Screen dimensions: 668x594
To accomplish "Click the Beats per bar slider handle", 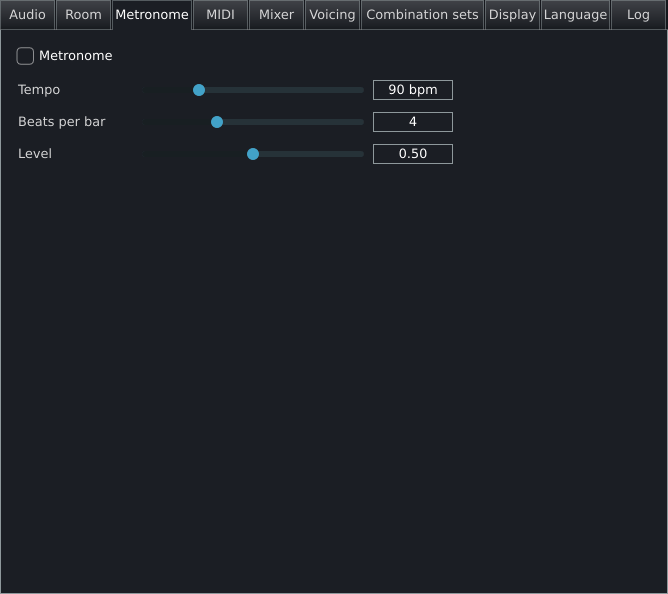I will (x=217, y=122).
